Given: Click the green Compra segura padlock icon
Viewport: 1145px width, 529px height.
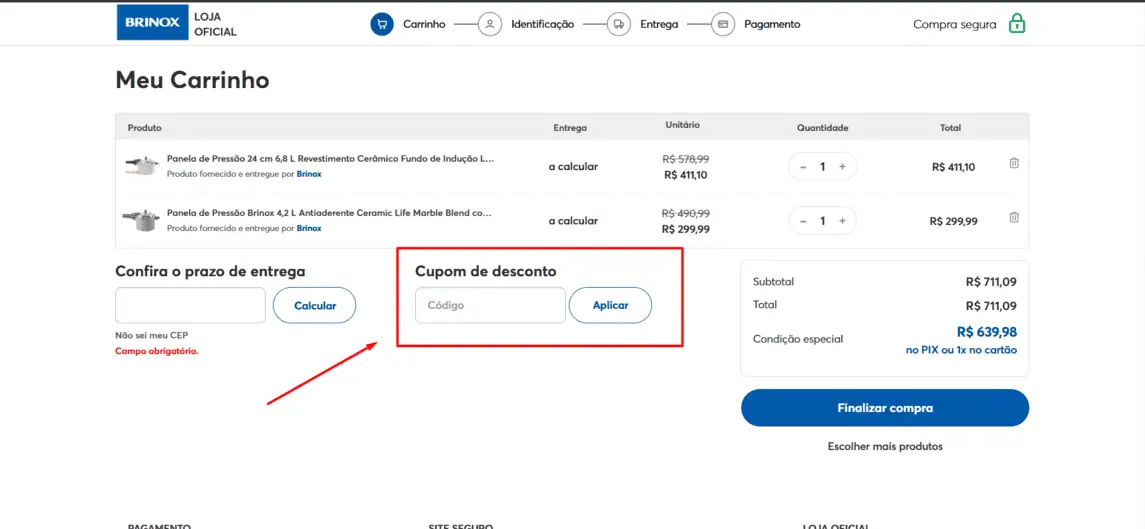Looking at the screenshot, I should click(x=1016, y=23).
